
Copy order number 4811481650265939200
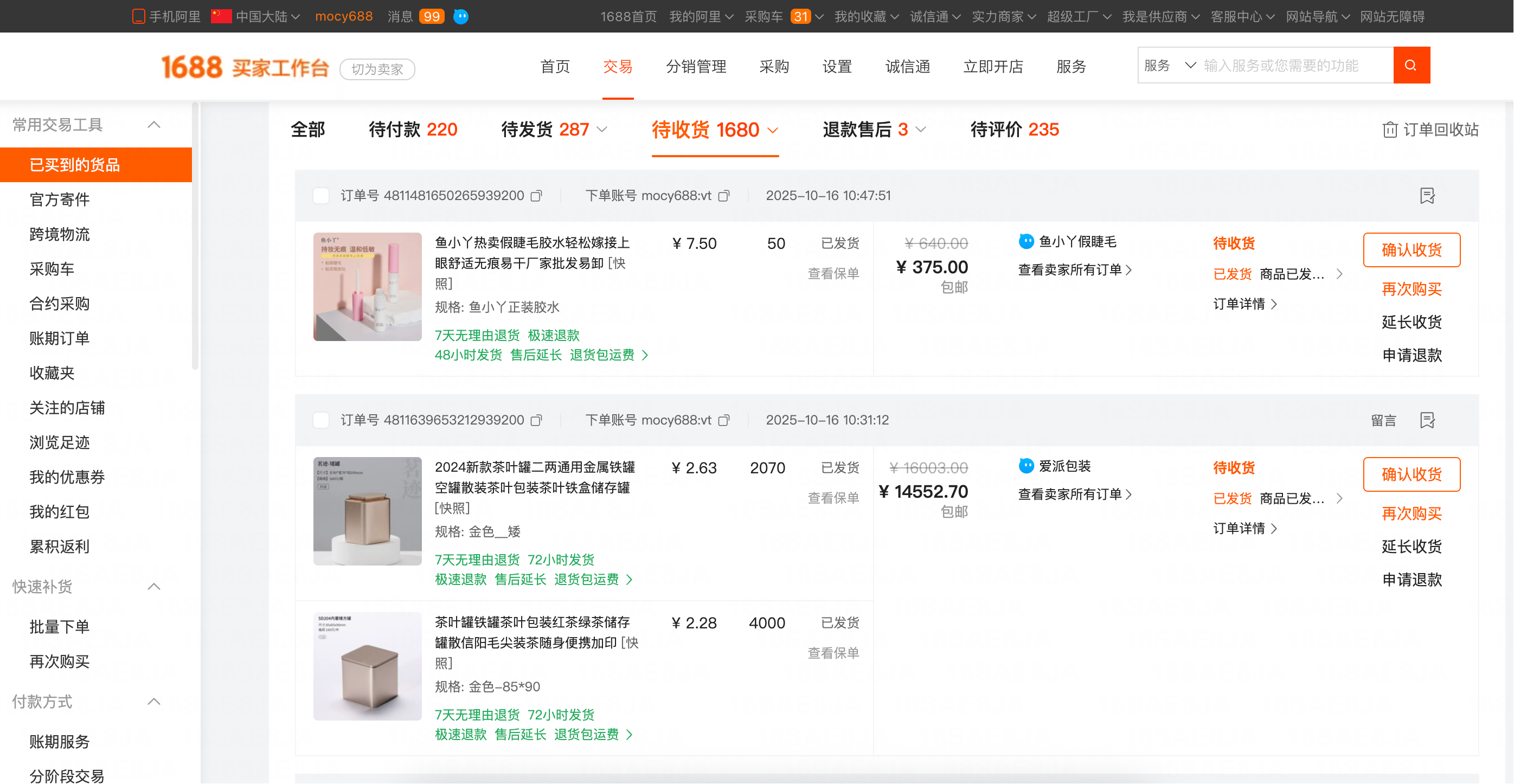[x=536, y=196]
